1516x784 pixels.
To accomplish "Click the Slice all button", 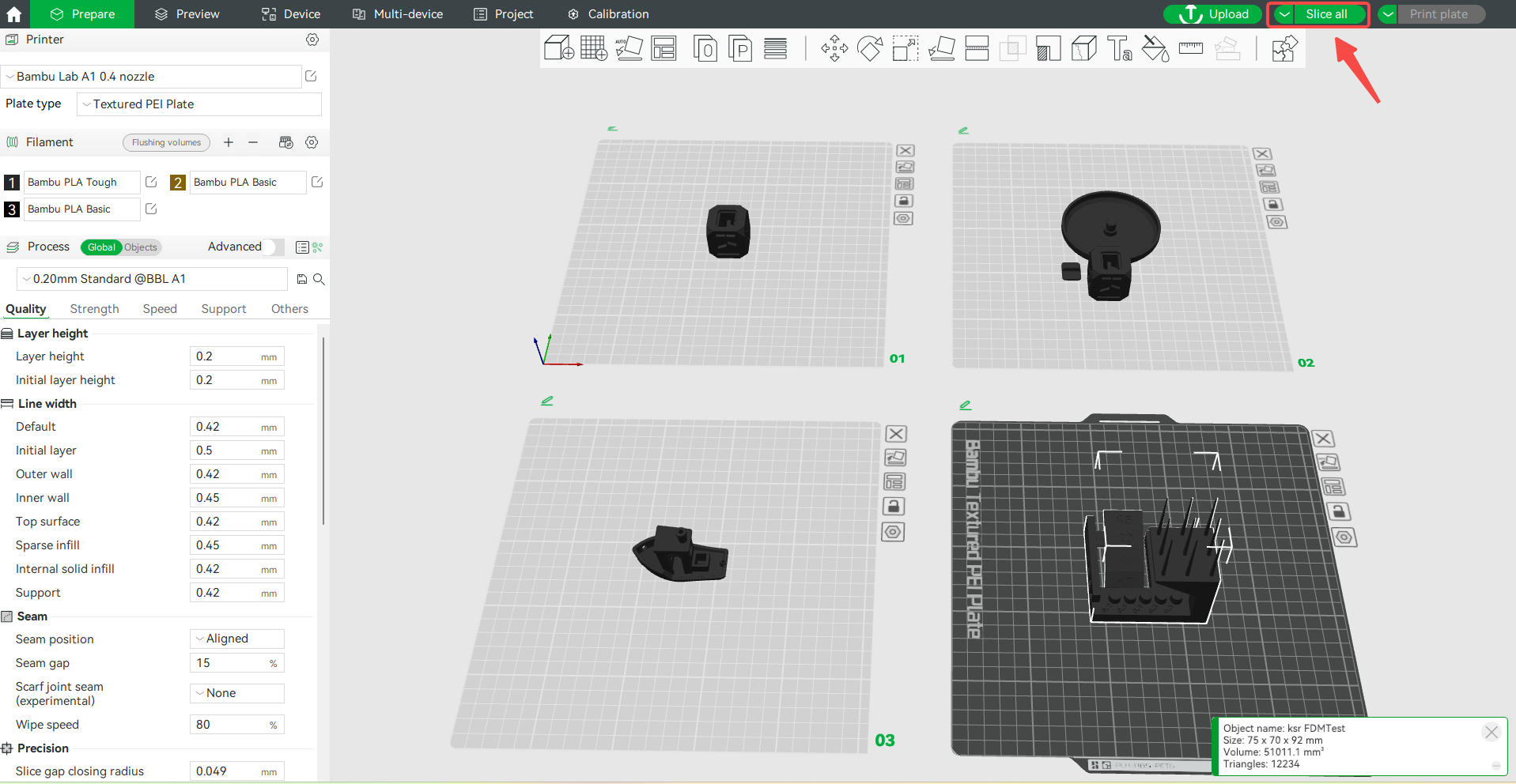I will [x=1326, y=14].
